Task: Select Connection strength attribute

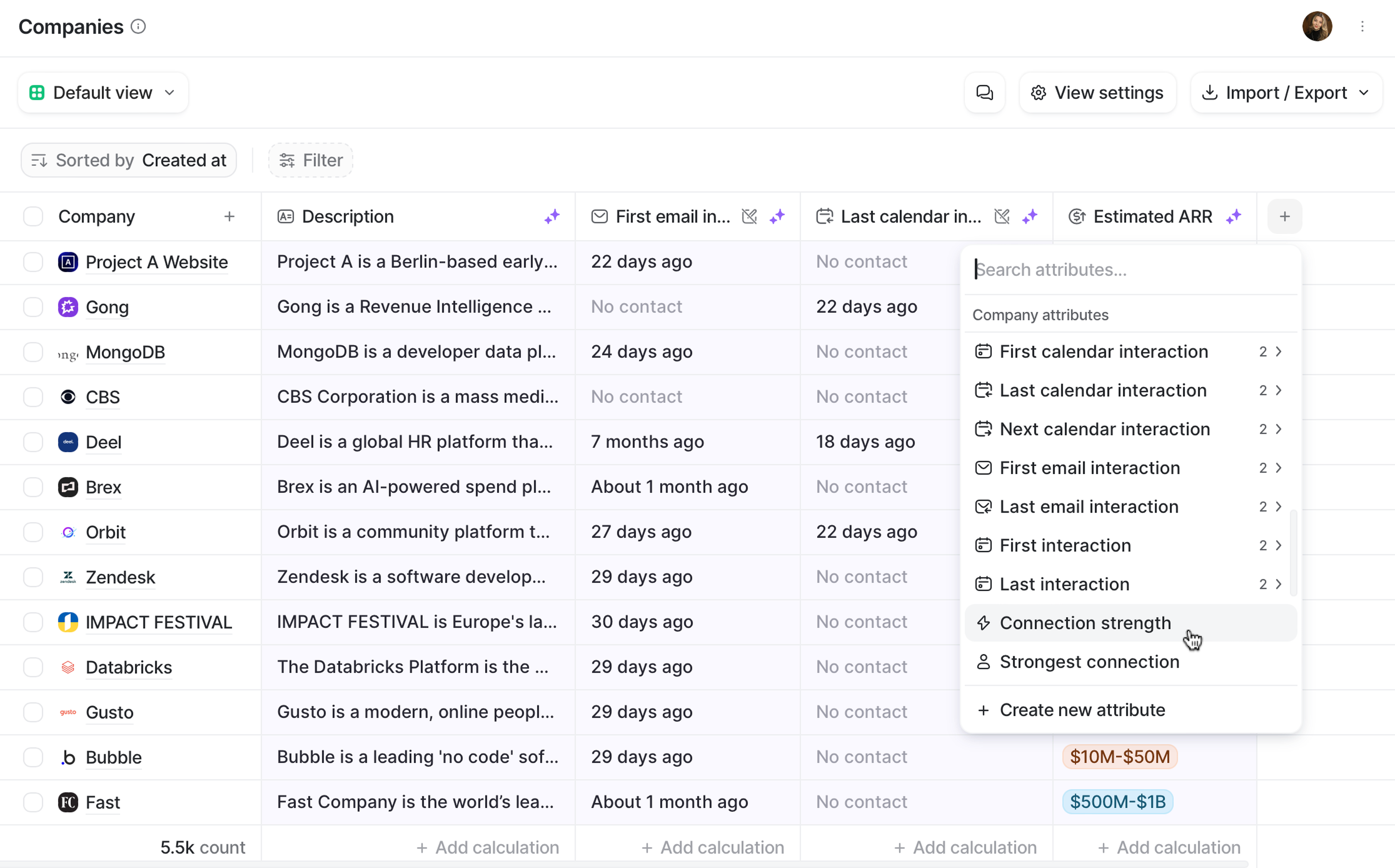Action: (x=1084, y=623)
